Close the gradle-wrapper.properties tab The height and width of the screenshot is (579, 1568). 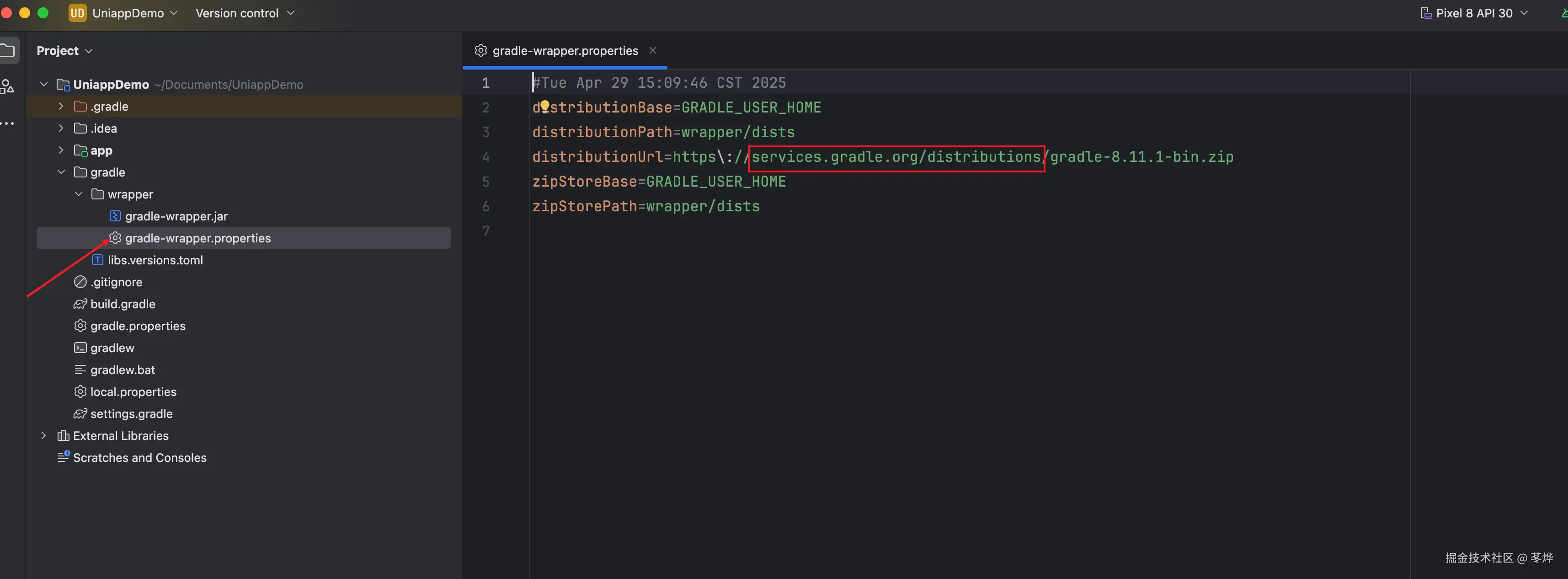tap(652, 50)
